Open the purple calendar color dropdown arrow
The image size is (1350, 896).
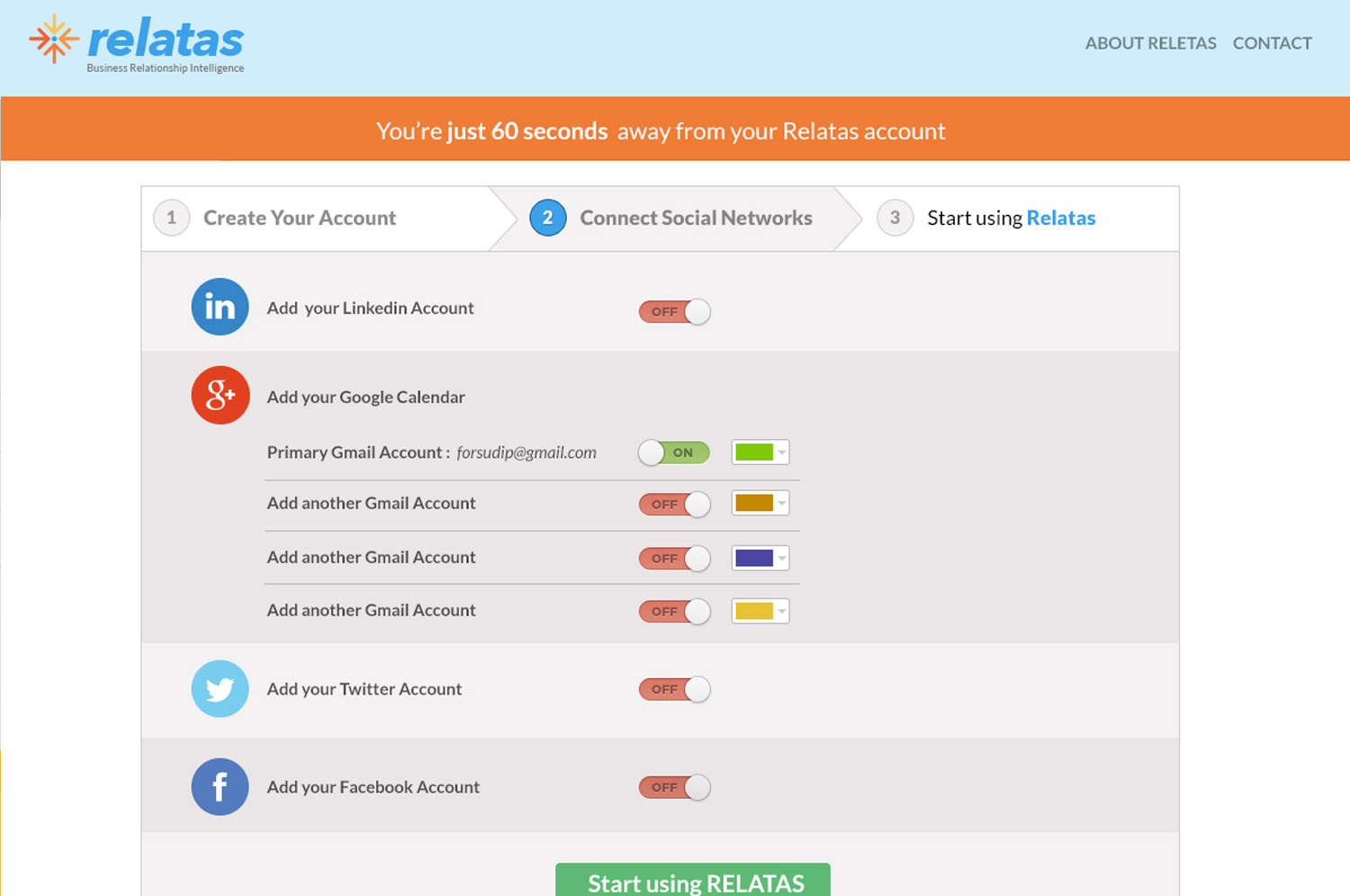click(781, 559)
